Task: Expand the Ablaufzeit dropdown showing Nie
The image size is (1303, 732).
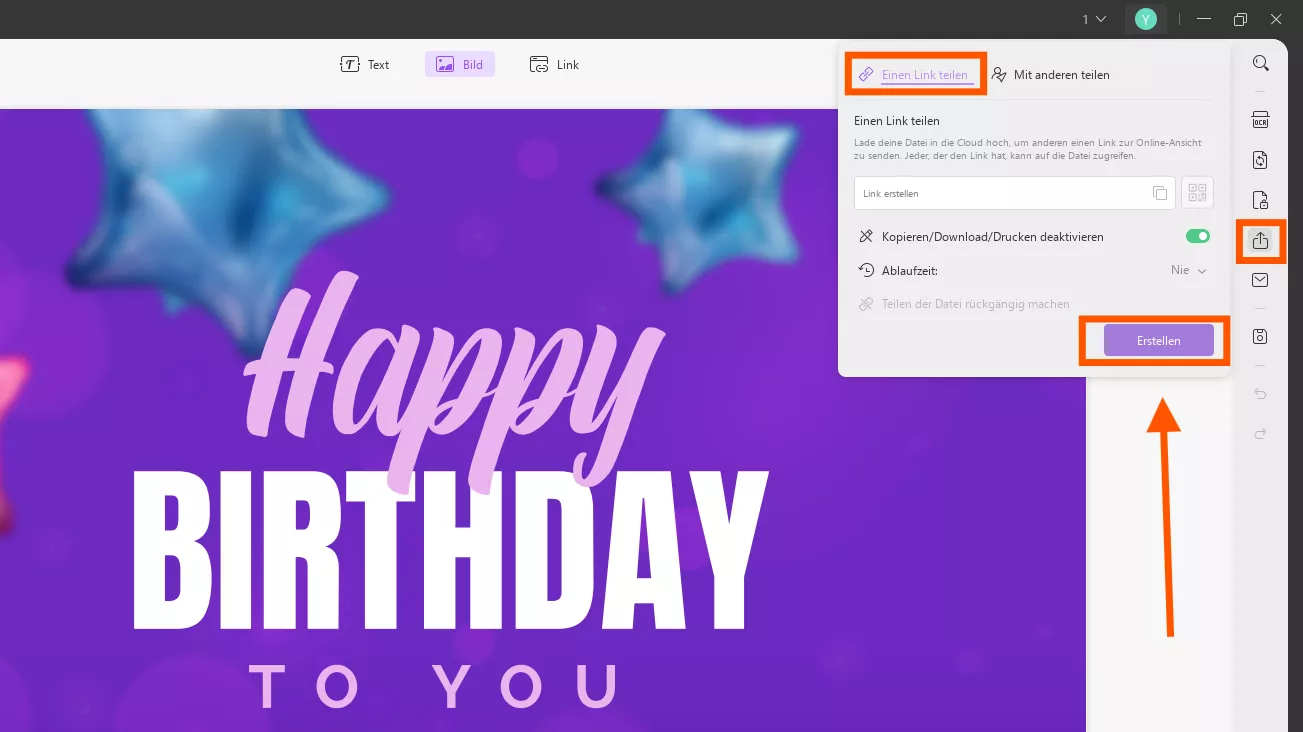Action: pos(1189,270)
